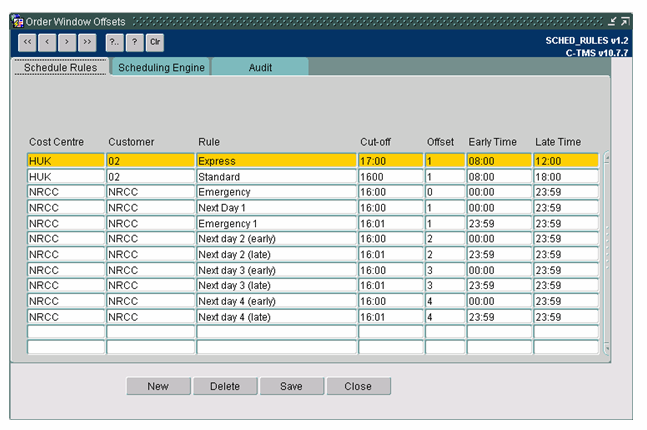Click the Delete button
Image resolution: width=647 pixels, height=430 pixels.
(x=225, y=386)
